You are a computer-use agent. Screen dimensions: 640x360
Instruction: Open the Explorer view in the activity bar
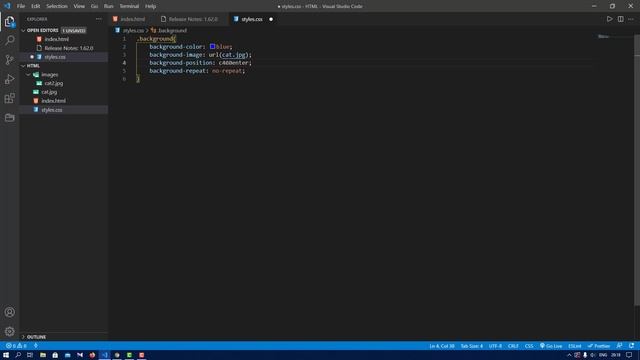(9, 21)
